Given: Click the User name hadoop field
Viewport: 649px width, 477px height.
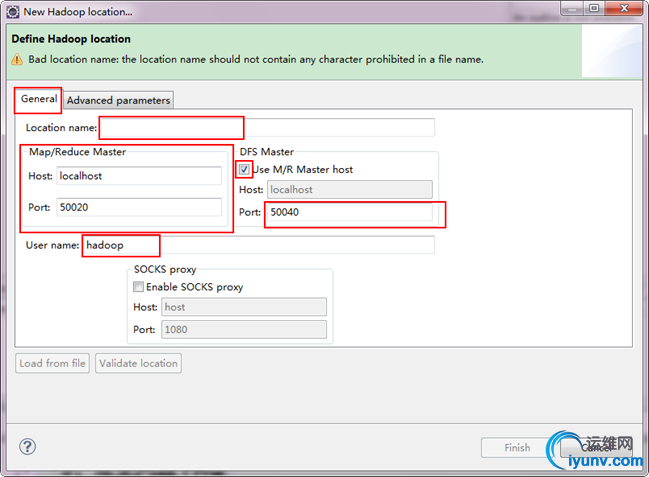Looking at the screenshot, I should tap(259, 245).
